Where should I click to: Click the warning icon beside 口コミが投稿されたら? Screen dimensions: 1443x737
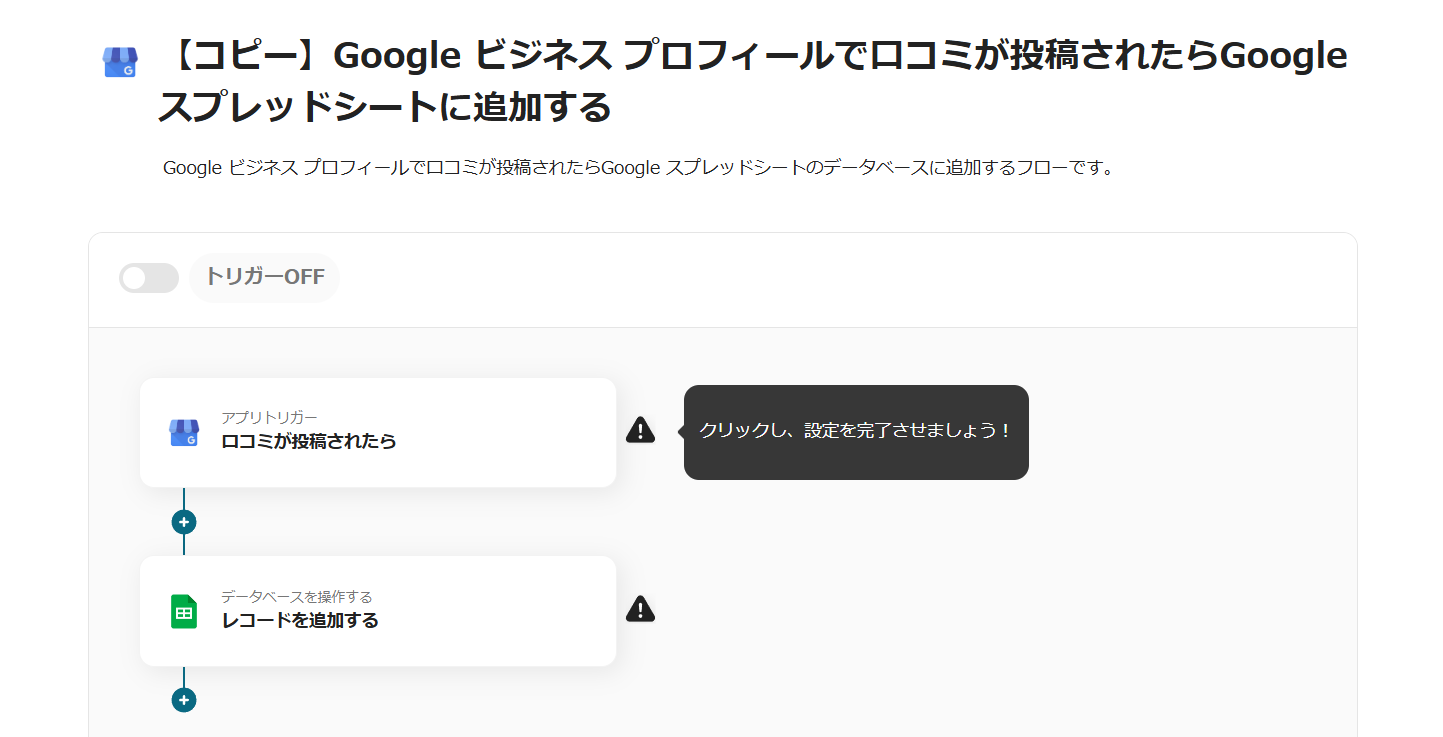coord(640,430)
